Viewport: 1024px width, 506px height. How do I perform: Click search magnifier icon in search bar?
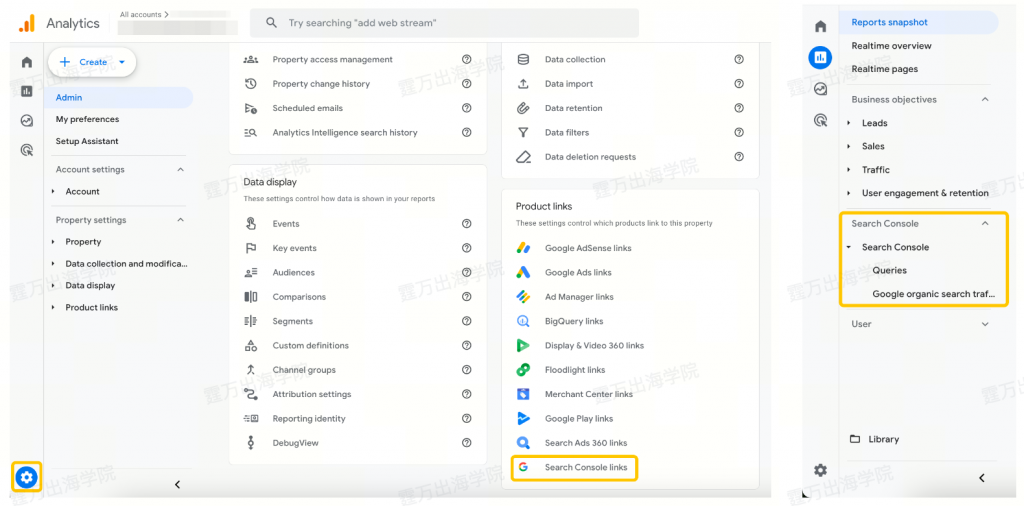coord(272,23)
